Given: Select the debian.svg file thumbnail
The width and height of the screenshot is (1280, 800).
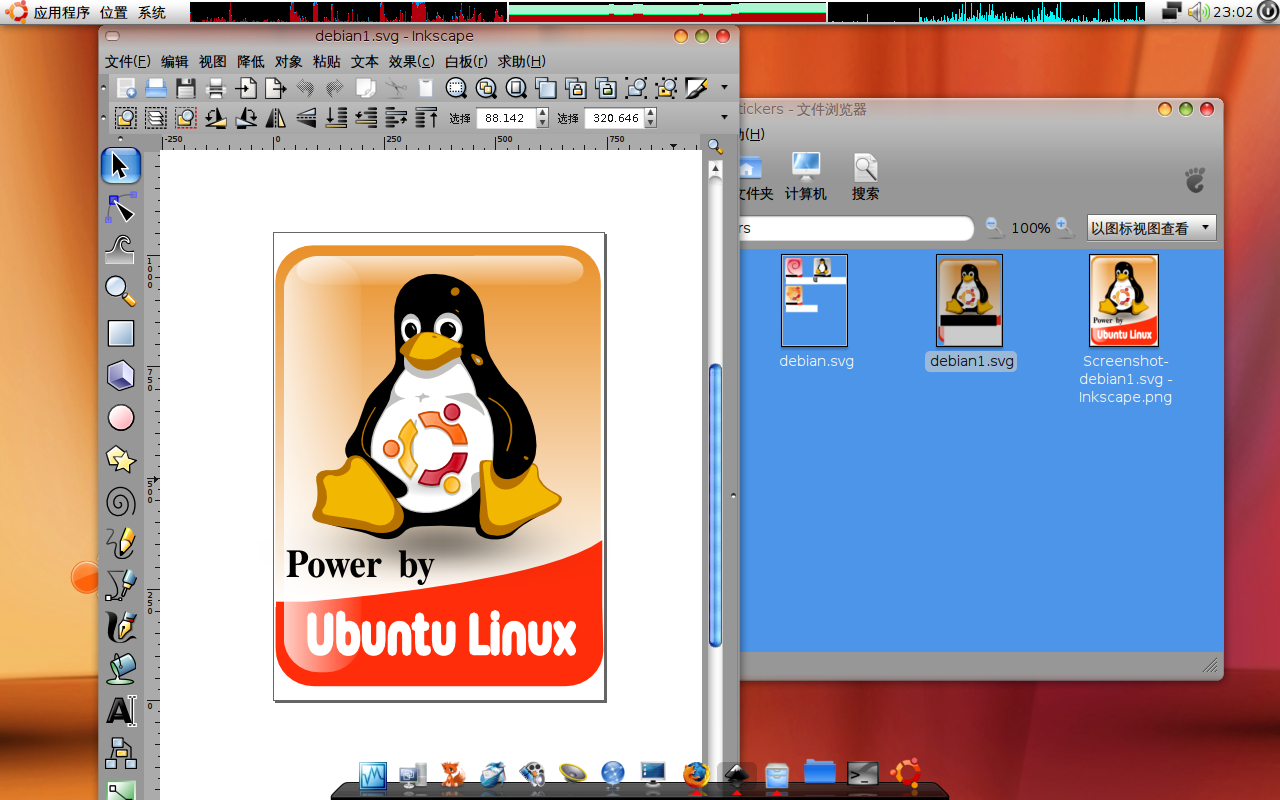Looking at the screenshot, I should pos(815,300).
